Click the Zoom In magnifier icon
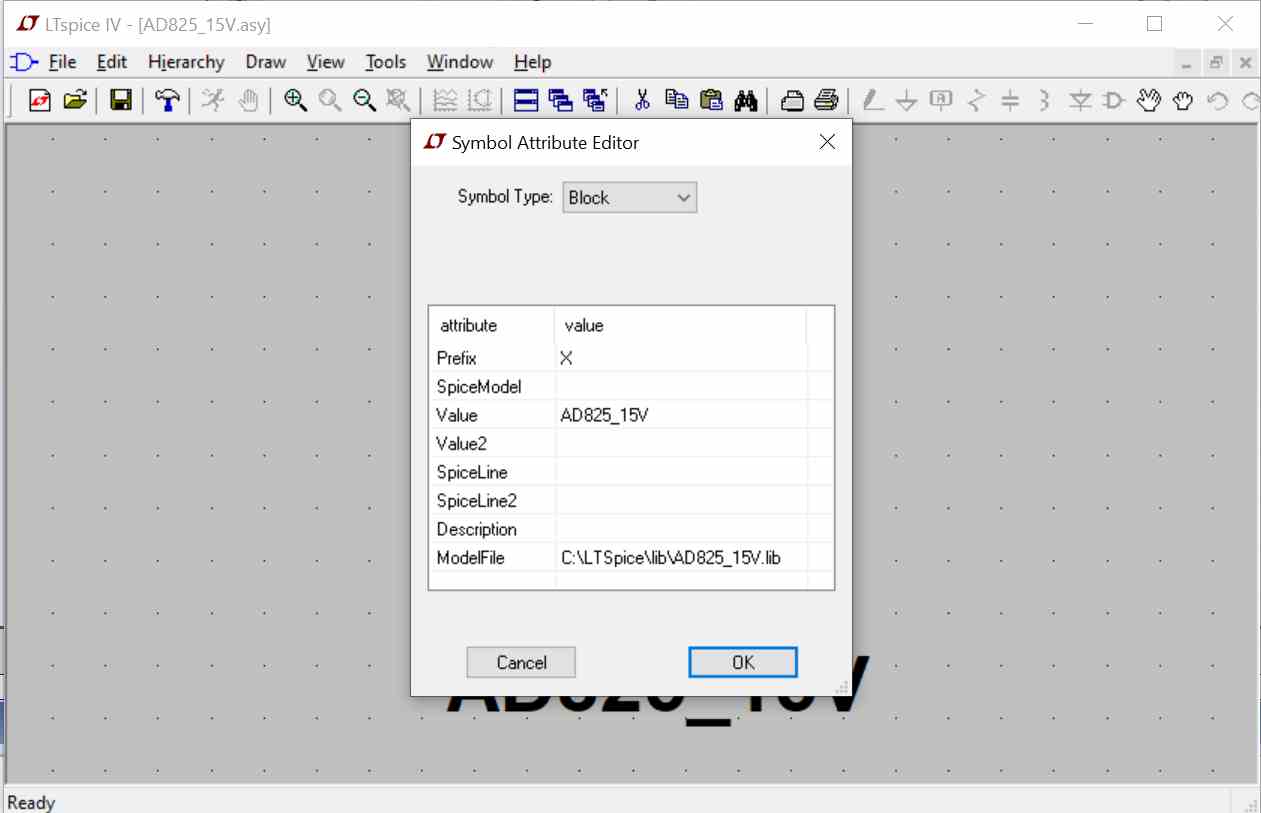The image size is (1261, 813). [295, 100]
